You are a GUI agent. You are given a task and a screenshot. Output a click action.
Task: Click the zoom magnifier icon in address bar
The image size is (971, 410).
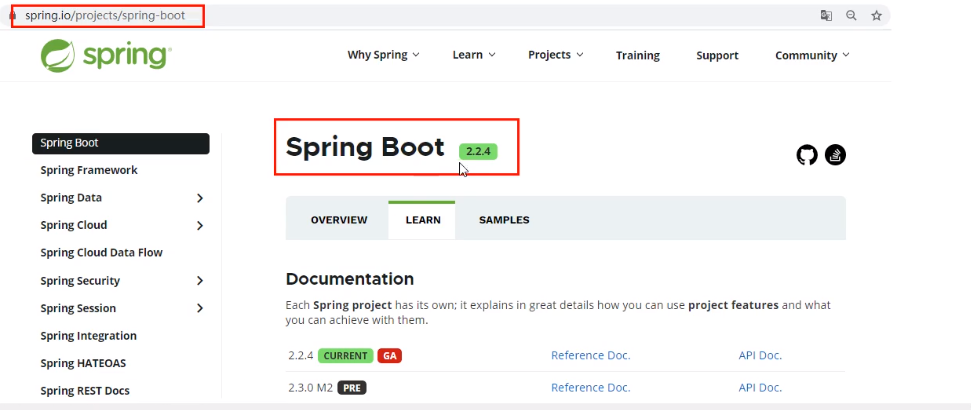851,15
